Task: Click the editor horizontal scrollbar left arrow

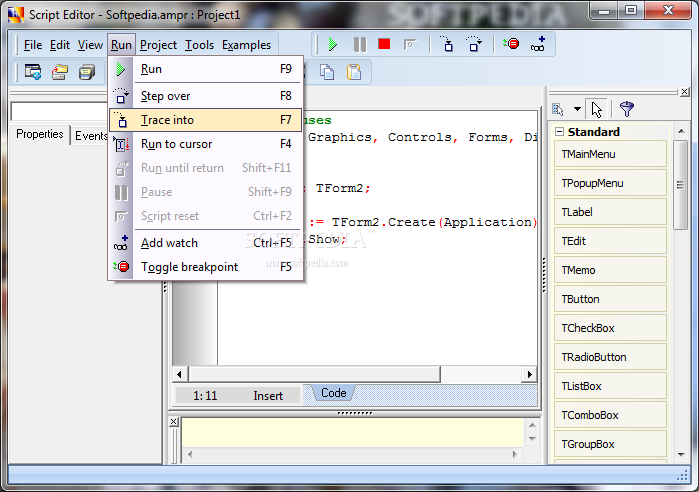Action: 179,374
